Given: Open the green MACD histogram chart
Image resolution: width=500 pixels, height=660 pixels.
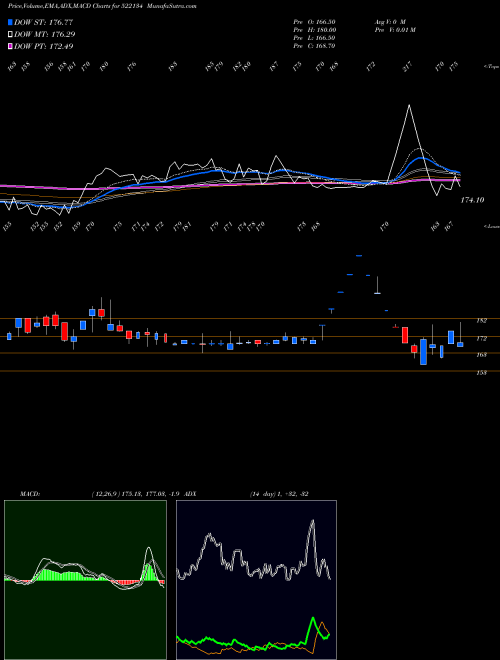Looking at the screenshot, I should 85,580.
